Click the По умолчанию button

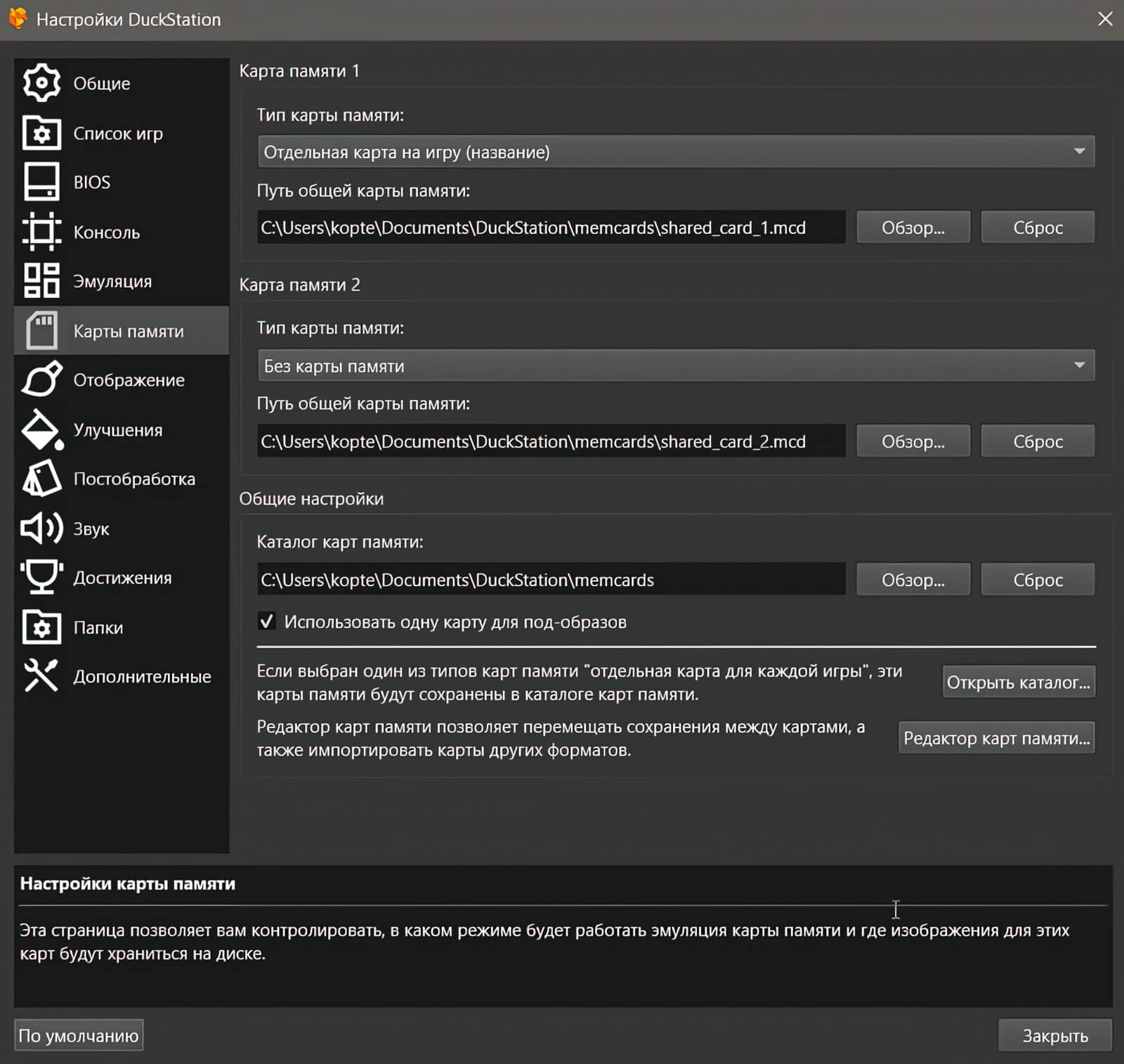pos(79,1035)
